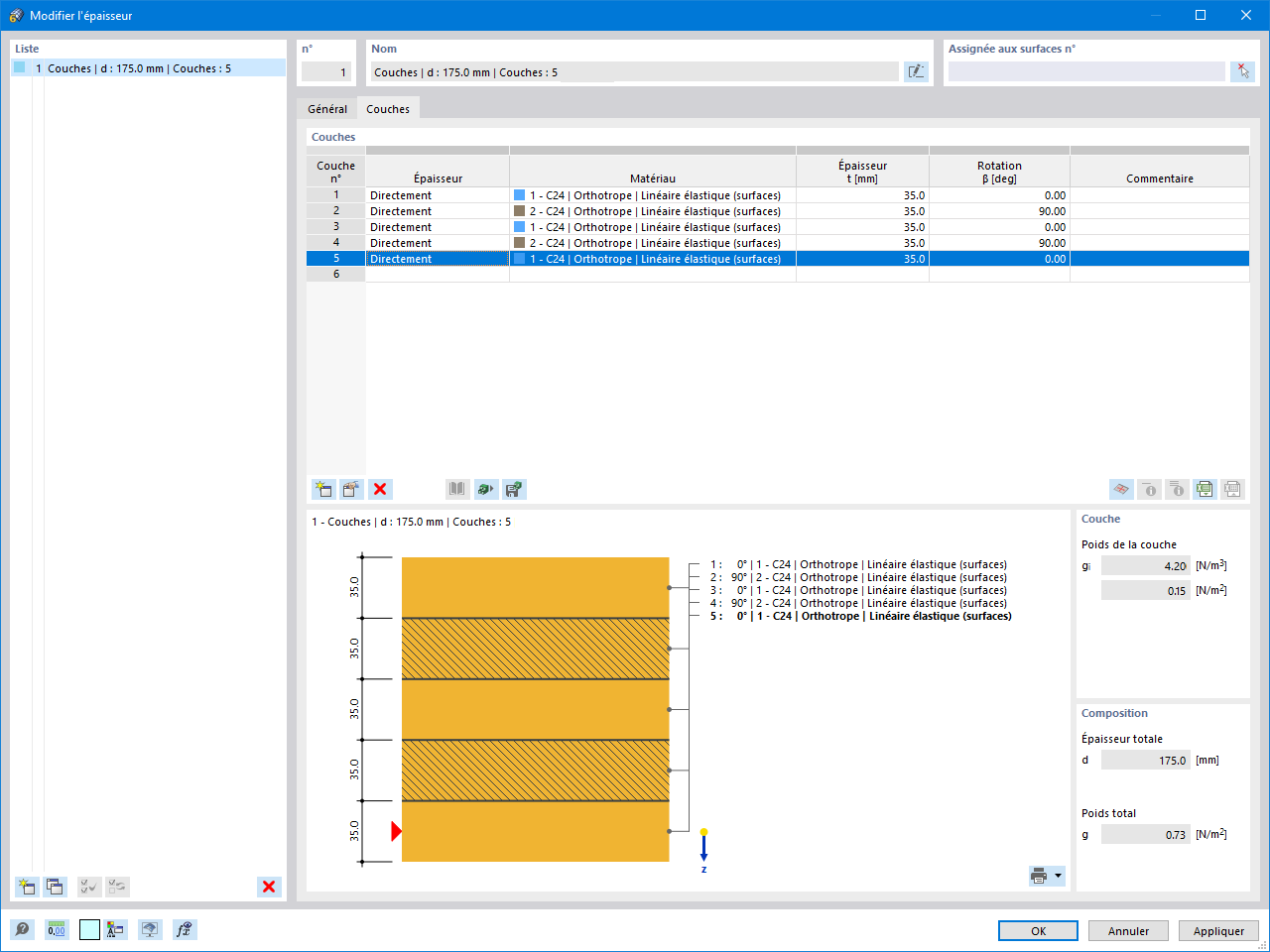1270x952 pixels.
Task: Click the green table export icon
Action: [x=1205, y=489]
